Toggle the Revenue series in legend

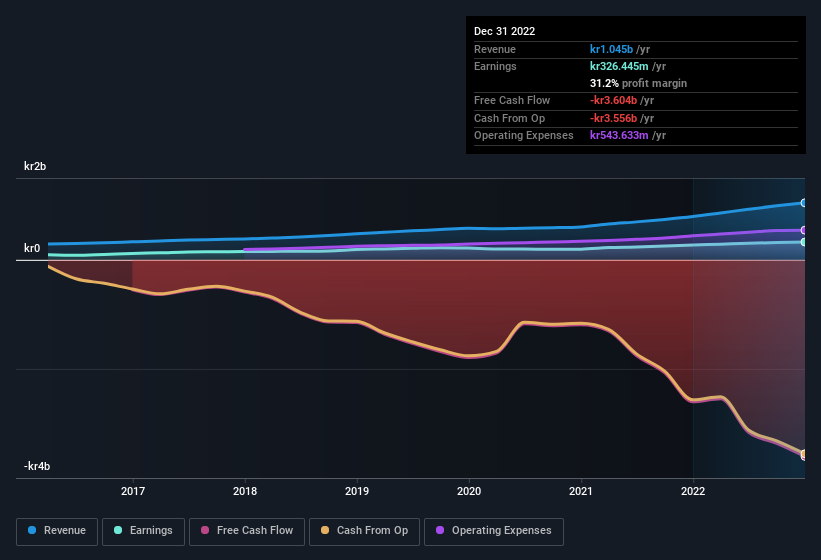coord(58,531)
